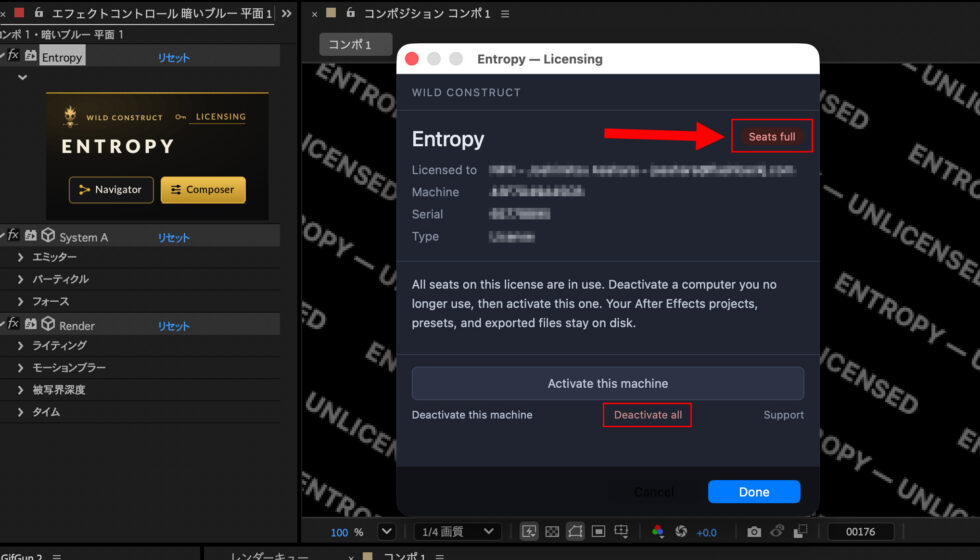Open the 1/4 画質 resolution dropdown
The height and width of the screenshot is (560, 980).
coord(458,531)
